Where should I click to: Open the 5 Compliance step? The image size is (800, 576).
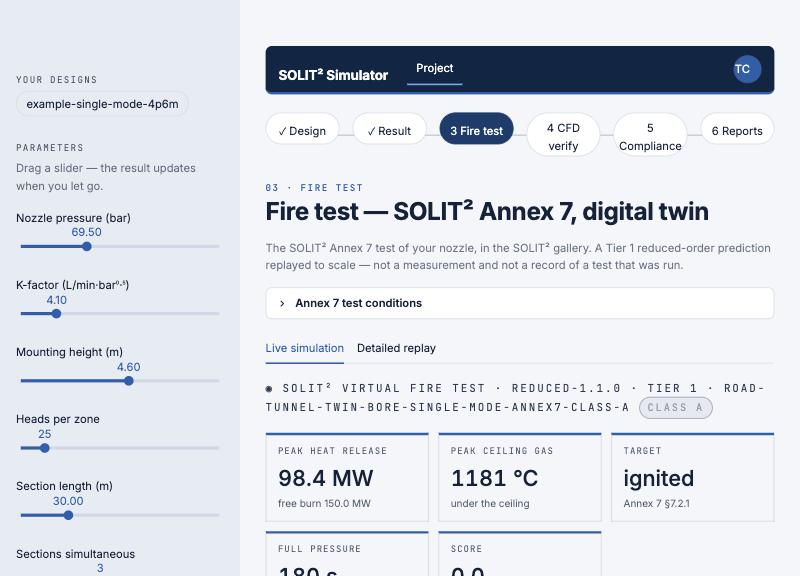click(x=650, y=136)
